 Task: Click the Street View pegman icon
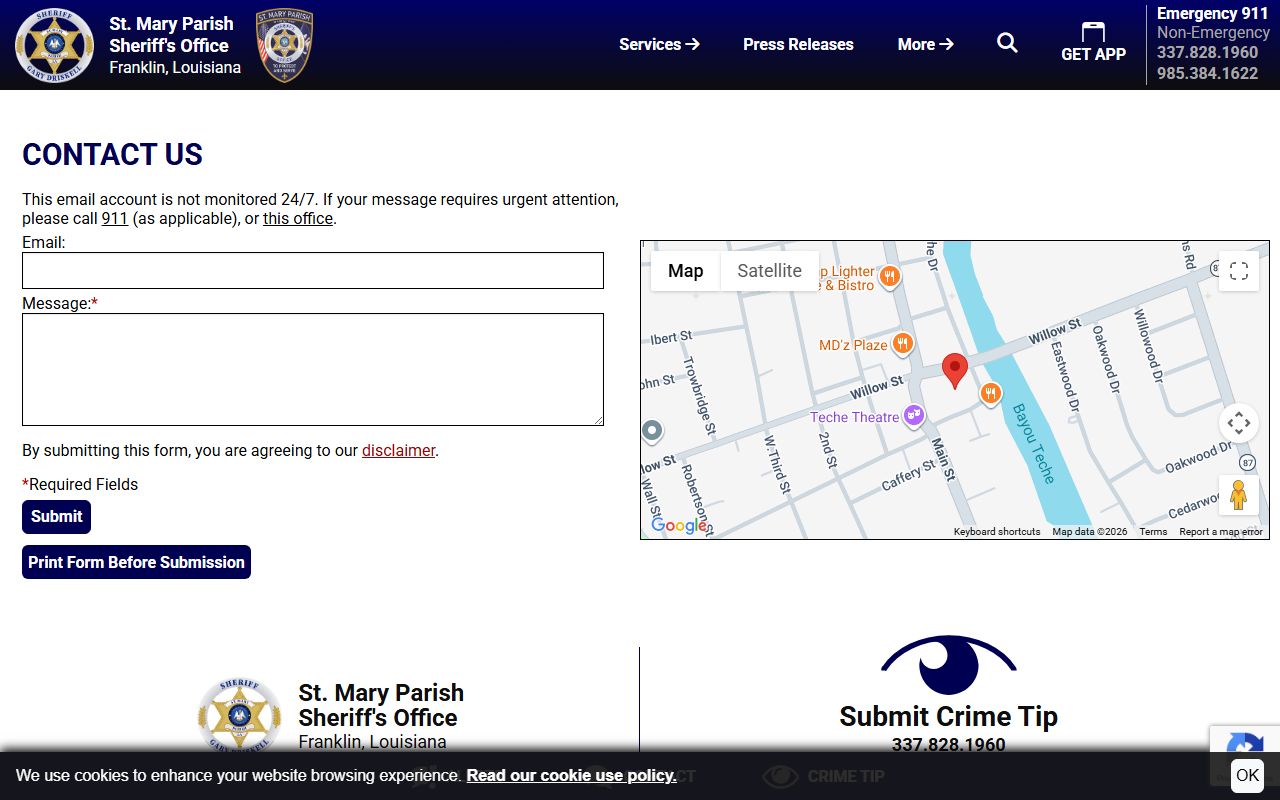[1239, 495]
